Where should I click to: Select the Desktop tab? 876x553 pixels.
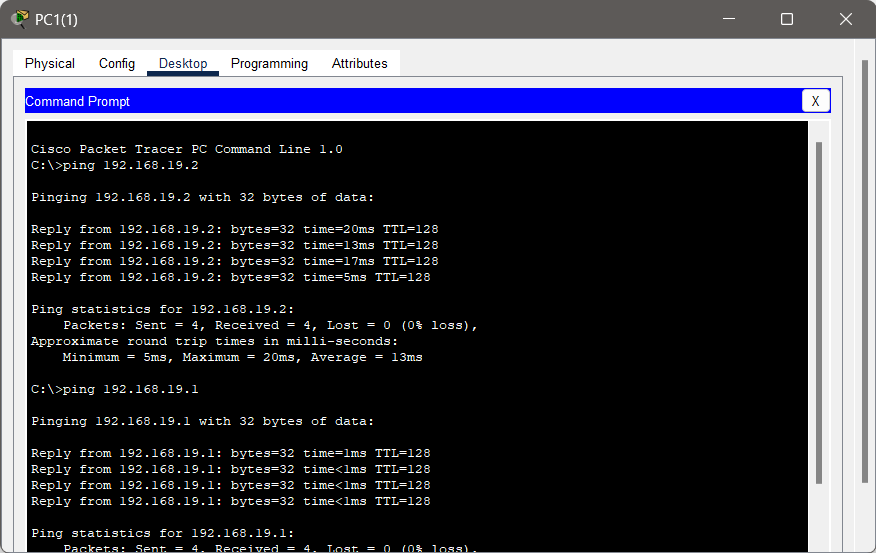click(x=183, y=64)
